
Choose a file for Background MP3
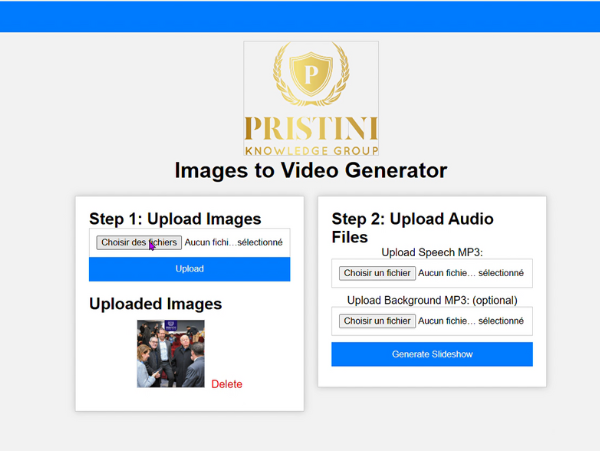[x=377, y=321]
